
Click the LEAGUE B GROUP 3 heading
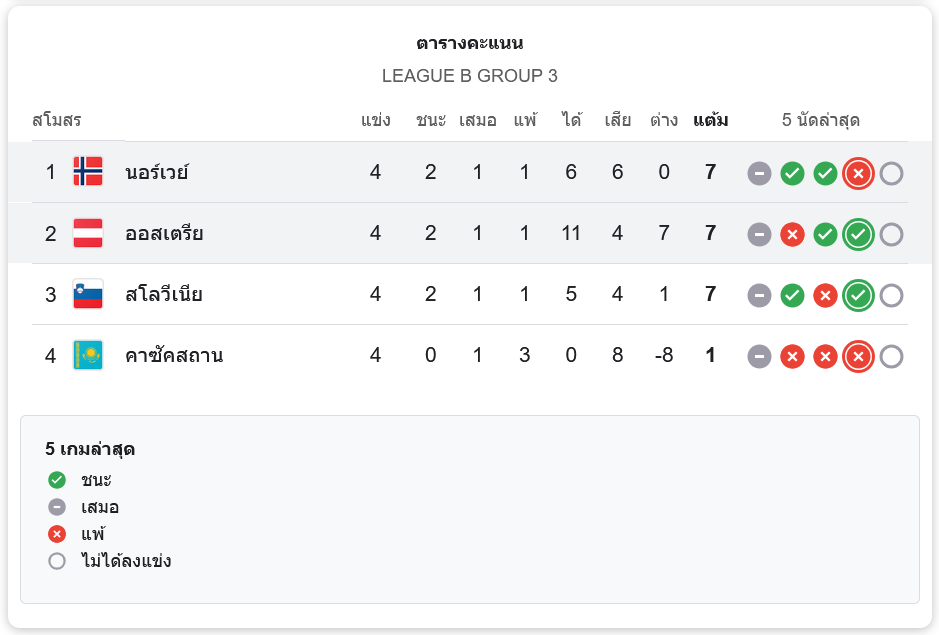click(x=469, y=76)
